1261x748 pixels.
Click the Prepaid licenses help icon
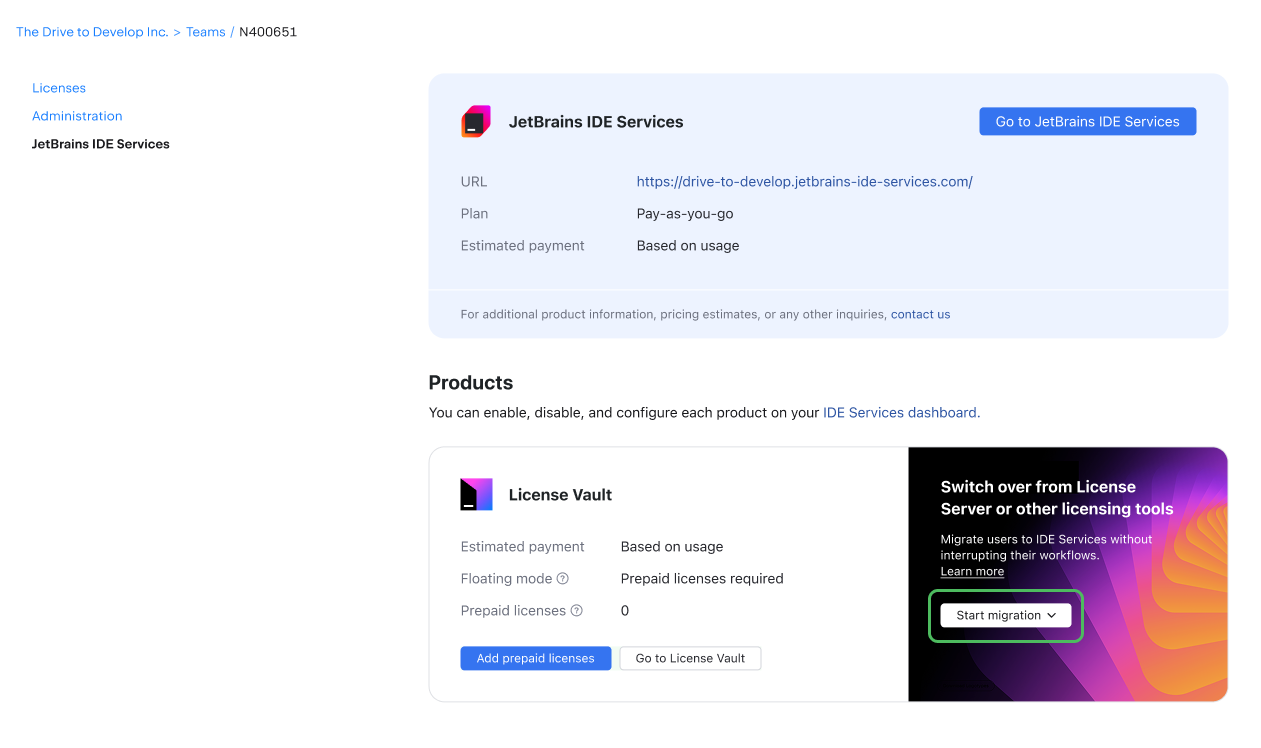coord(577,611)
